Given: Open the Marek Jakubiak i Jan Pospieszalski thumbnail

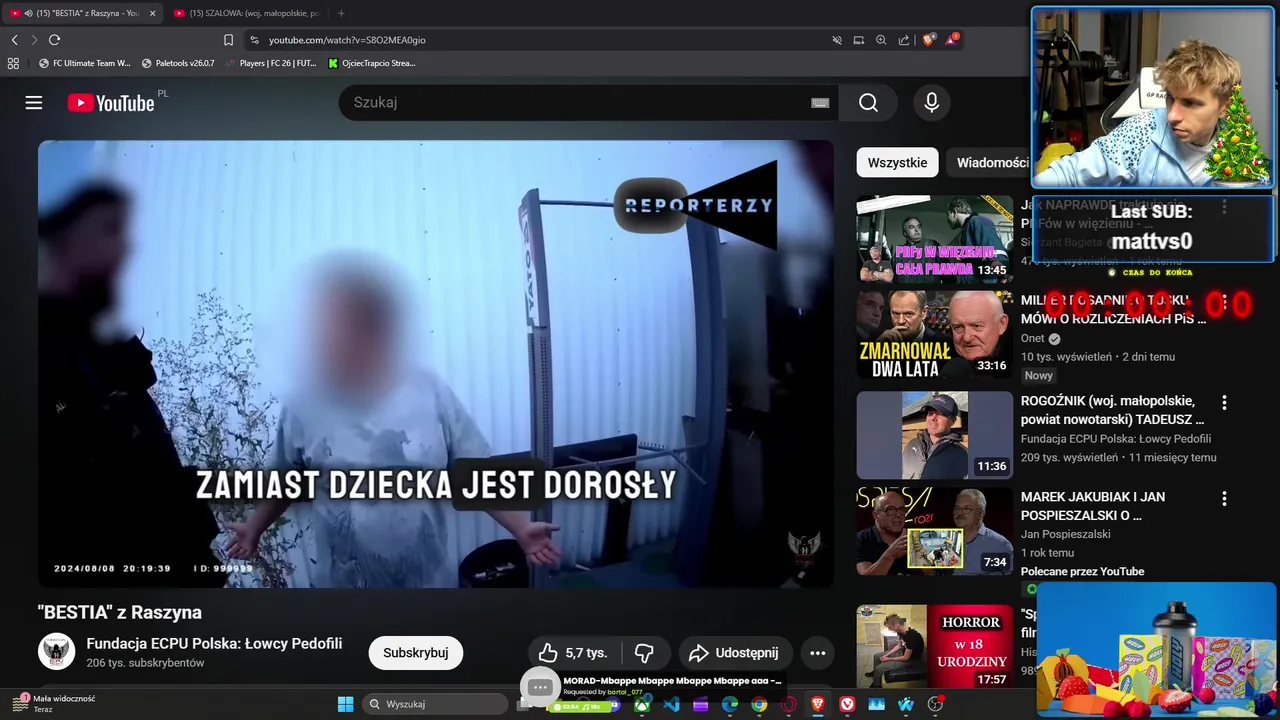Looking at the screenshot, I should coord(935,531).
